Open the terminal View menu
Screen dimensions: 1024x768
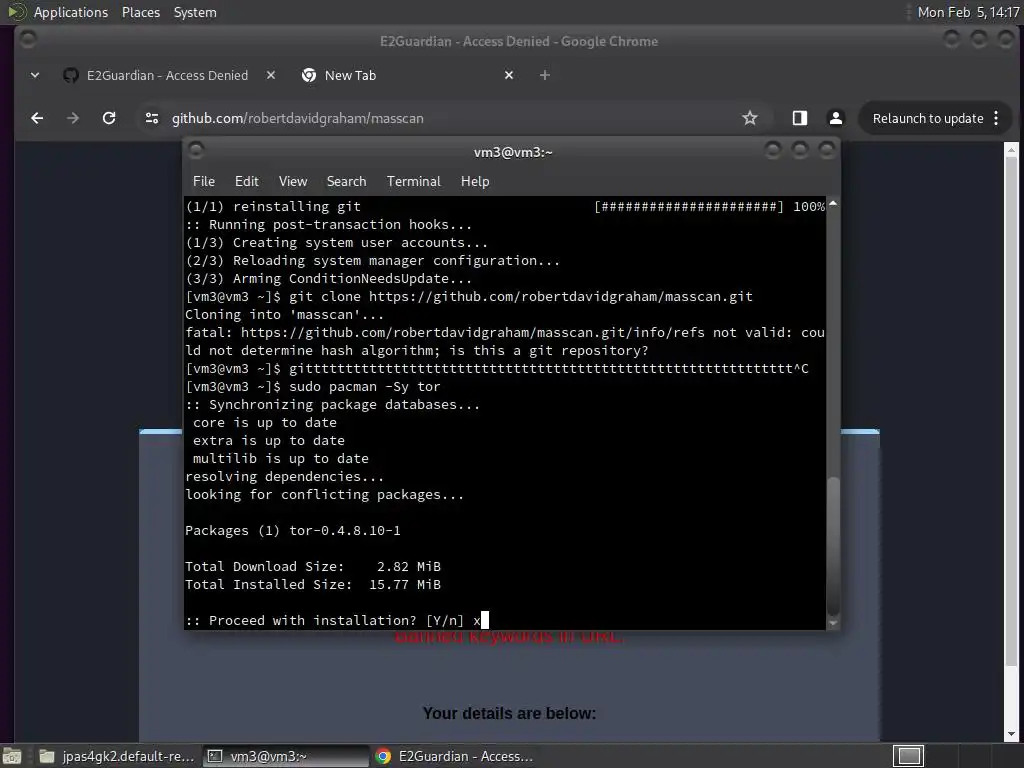click(293, 182)
